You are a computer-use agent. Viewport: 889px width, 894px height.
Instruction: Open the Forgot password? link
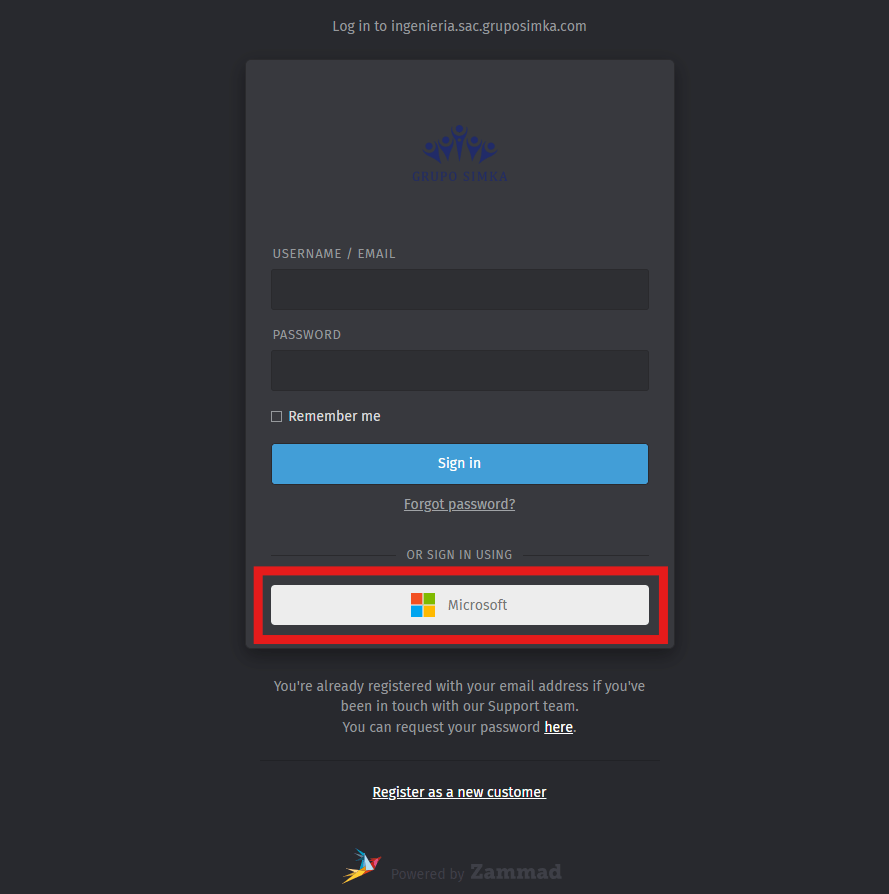coord(460,504)
